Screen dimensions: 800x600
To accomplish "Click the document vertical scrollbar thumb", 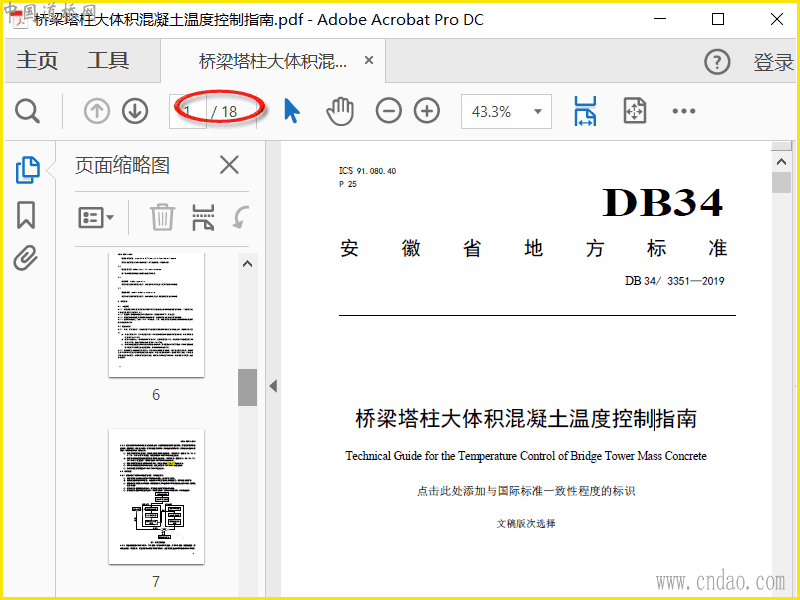I will (x=781, y=183).
